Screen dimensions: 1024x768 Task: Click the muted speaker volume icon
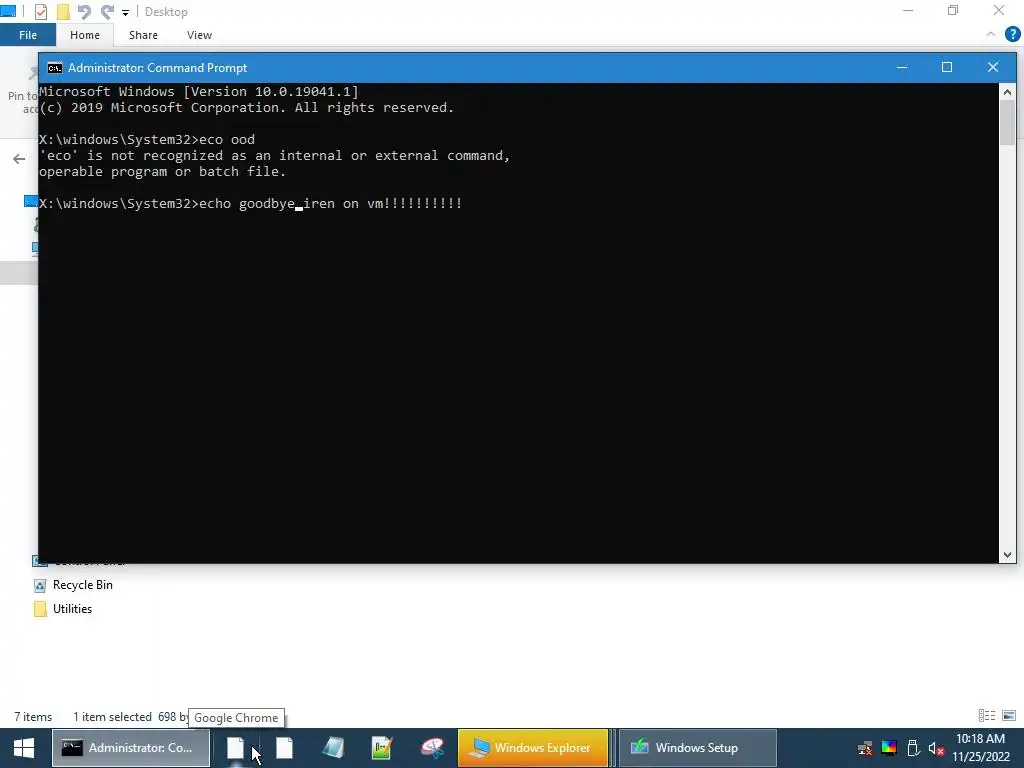[x=936, y=748]
